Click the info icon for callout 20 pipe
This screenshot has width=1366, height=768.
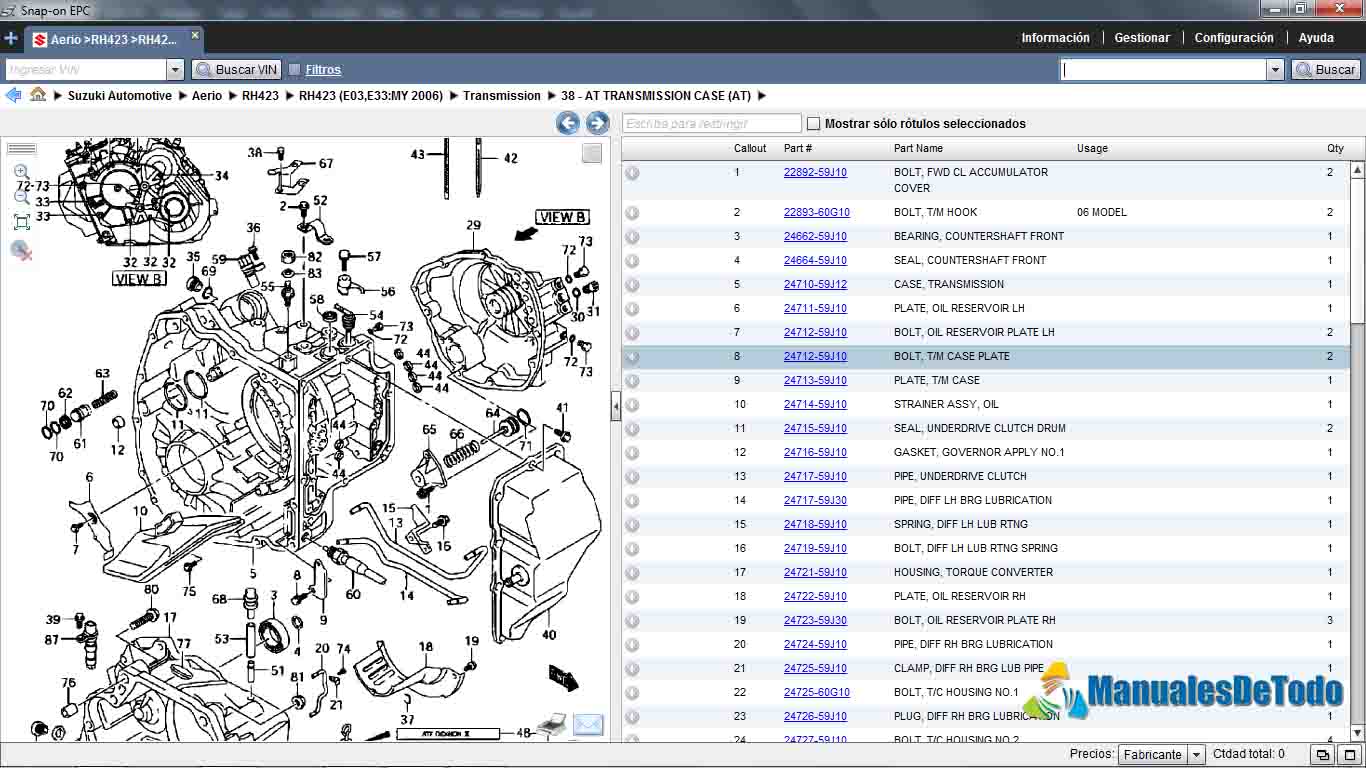pyautogui.click(x=632, y=645)
